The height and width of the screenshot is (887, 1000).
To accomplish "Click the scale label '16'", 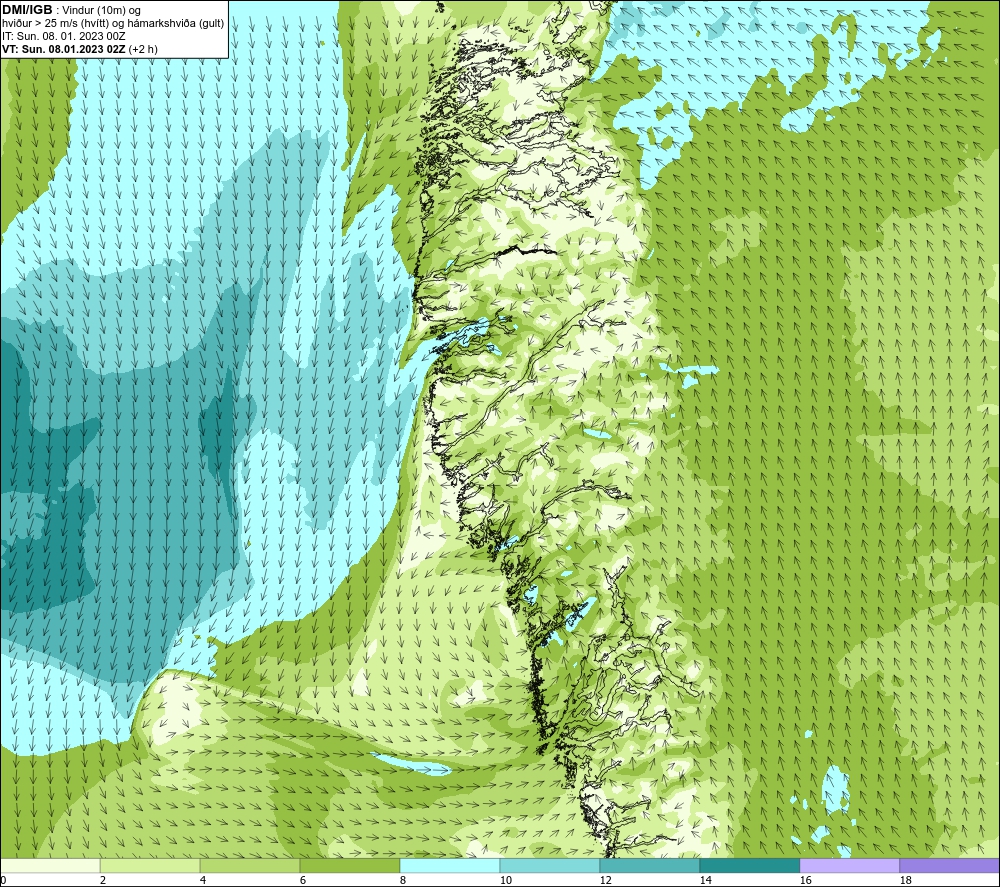I will [805, 880].
